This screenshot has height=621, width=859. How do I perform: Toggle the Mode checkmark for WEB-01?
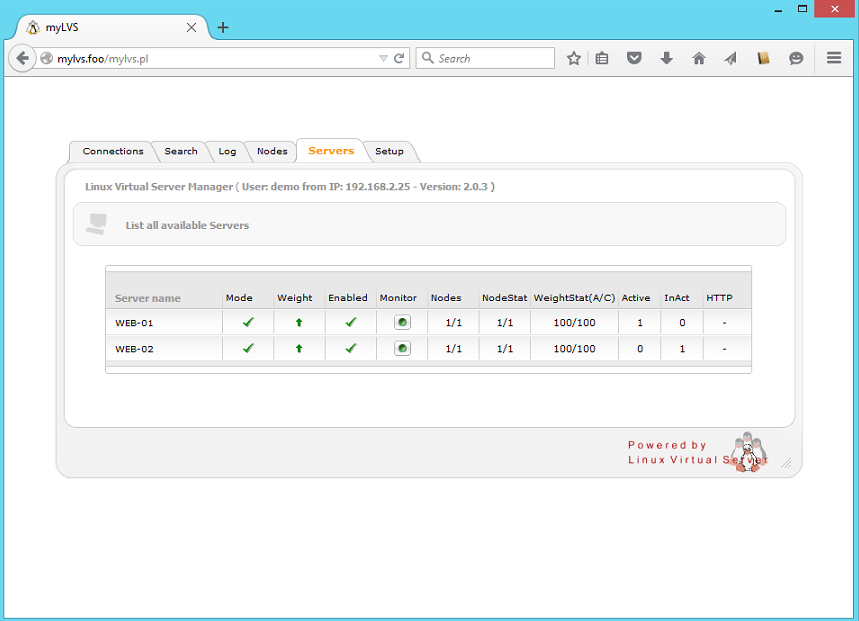coord(248,322)
